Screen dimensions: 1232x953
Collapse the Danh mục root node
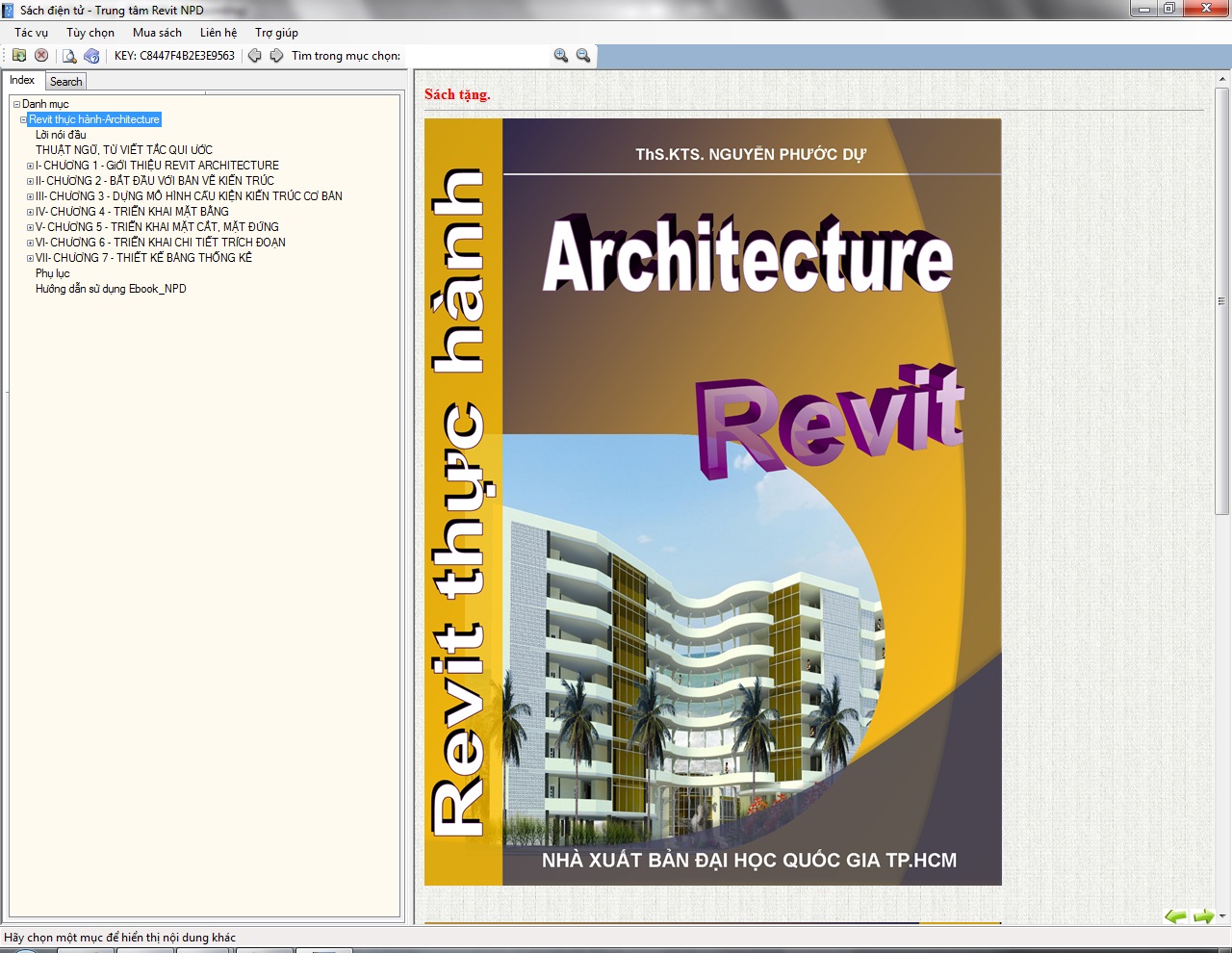[x=16, y=104]
